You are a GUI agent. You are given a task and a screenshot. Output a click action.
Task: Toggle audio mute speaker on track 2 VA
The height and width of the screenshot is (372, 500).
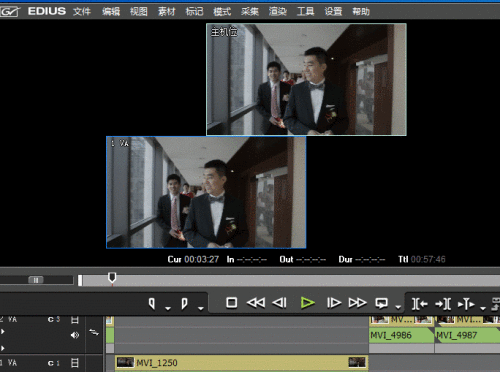75,335
